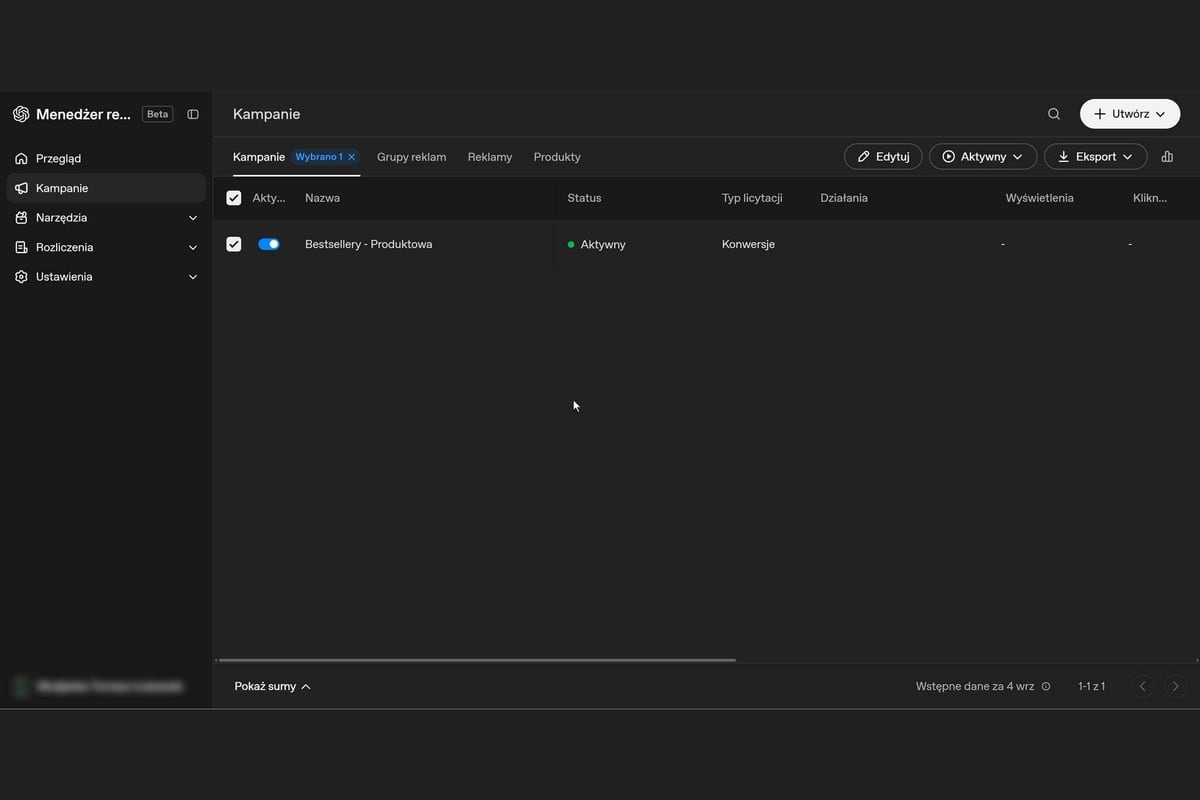Expand Pokaż sumy totals row
The height and width of the screenshot is (800, 1200).
[272, 687]
